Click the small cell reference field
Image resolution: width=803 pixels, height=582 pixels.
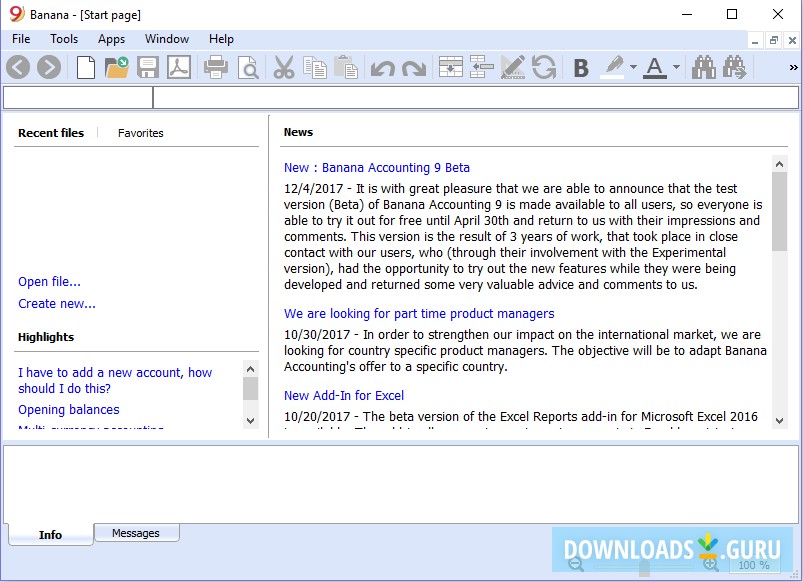point(78,97)
